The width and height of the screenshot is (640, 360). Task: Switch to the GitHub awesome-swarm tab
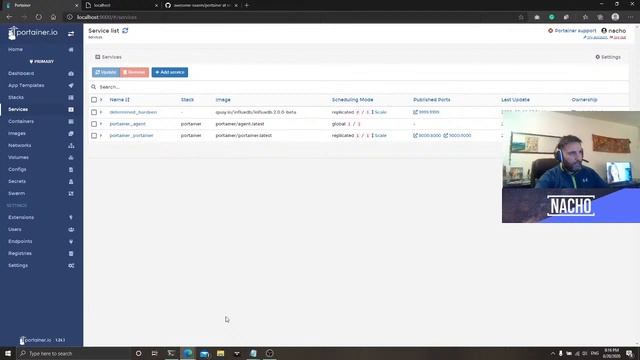[x=201, y=5]
